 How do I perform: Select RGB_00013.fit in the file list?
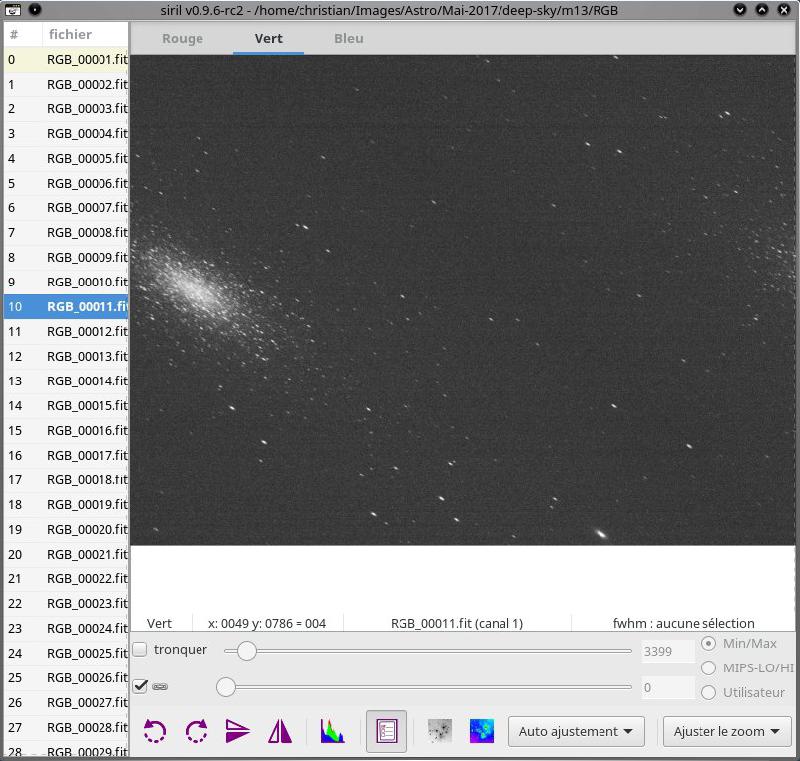66,357
